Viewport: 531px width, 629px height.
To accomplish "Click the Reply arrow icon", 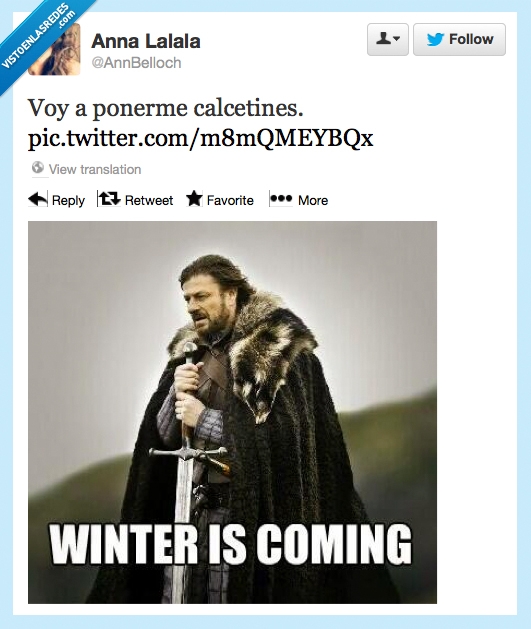I will pyautogui.click(x=38, y=199).
